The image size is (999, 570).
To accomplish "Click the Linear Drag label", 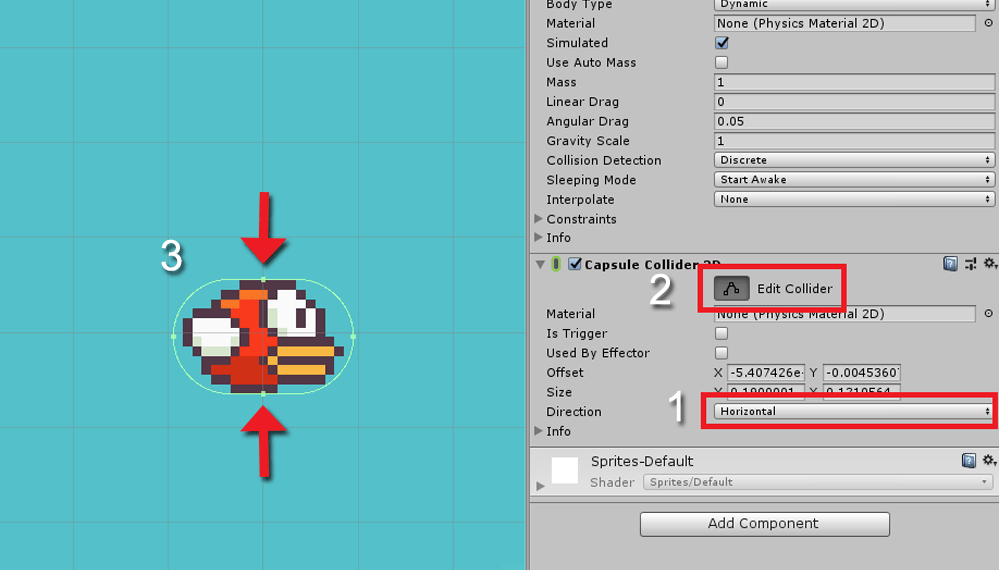I will pyautogui.click(x=582, y=102).
